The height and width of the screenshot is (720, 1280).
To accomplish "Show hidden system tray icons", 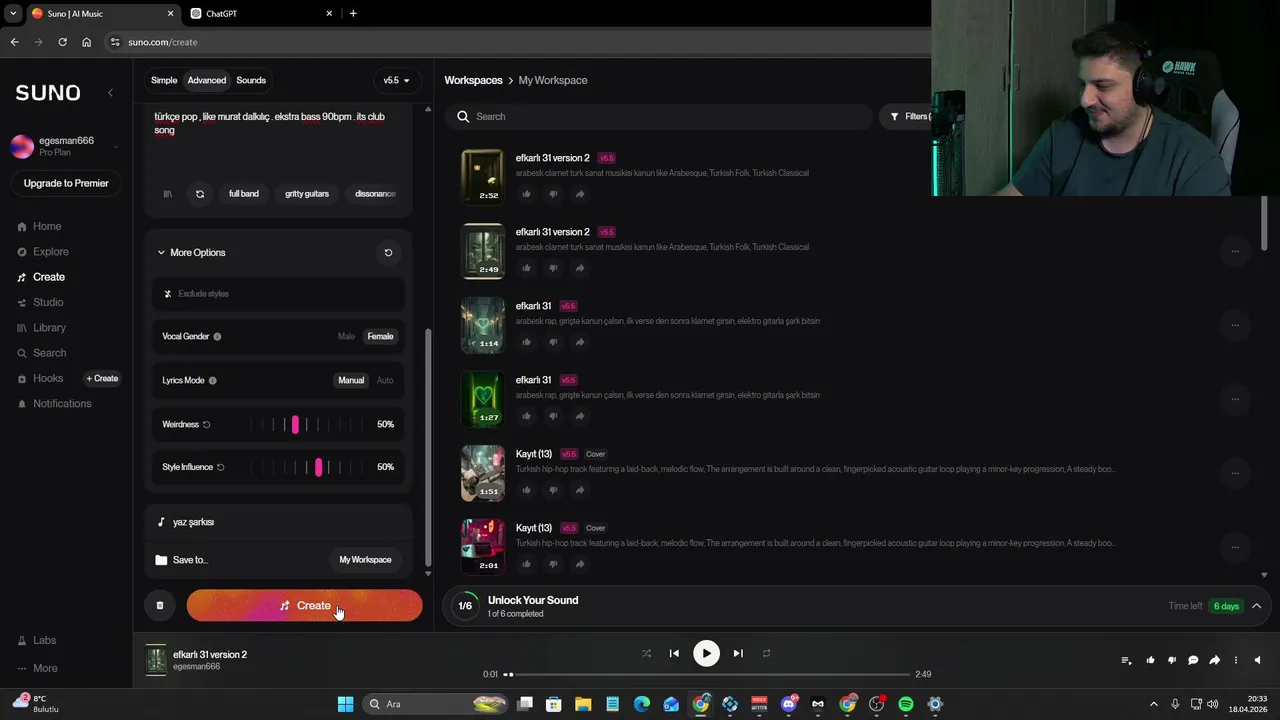I will (1153, 704).
